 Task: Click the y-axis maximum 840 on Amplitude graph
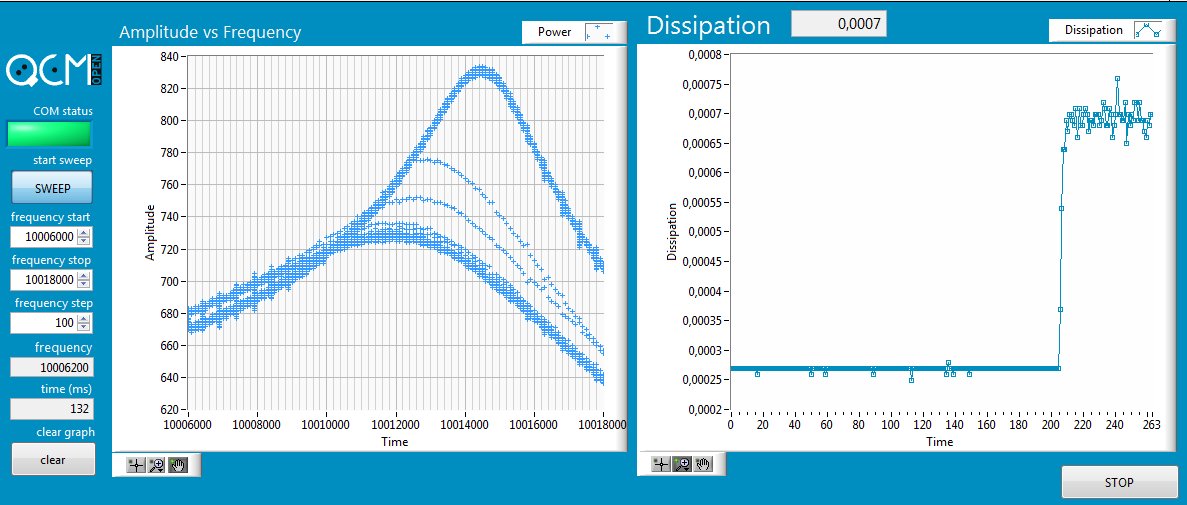(x=169, y=57)
